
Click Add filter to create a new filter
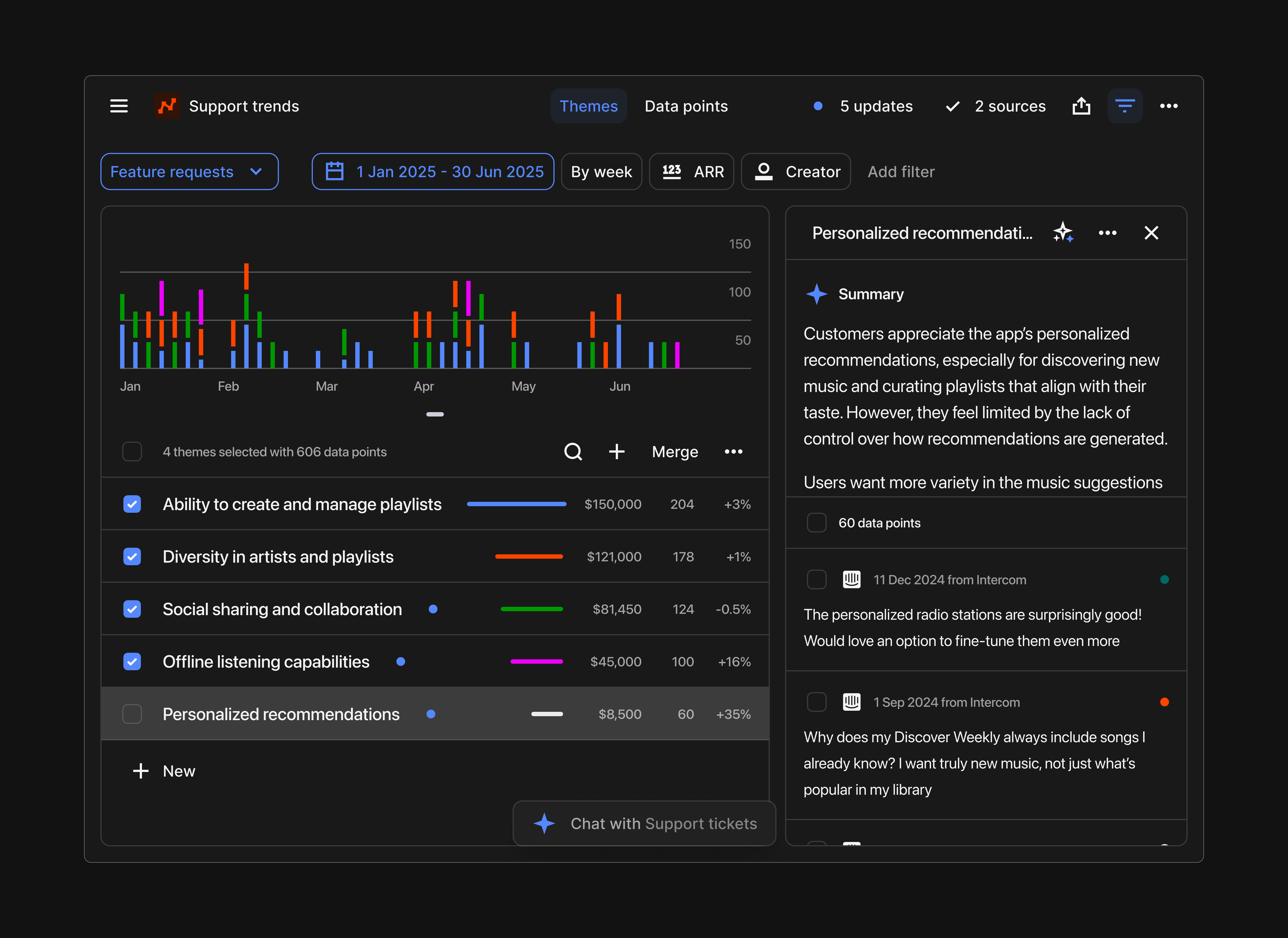tap(901, 171)
